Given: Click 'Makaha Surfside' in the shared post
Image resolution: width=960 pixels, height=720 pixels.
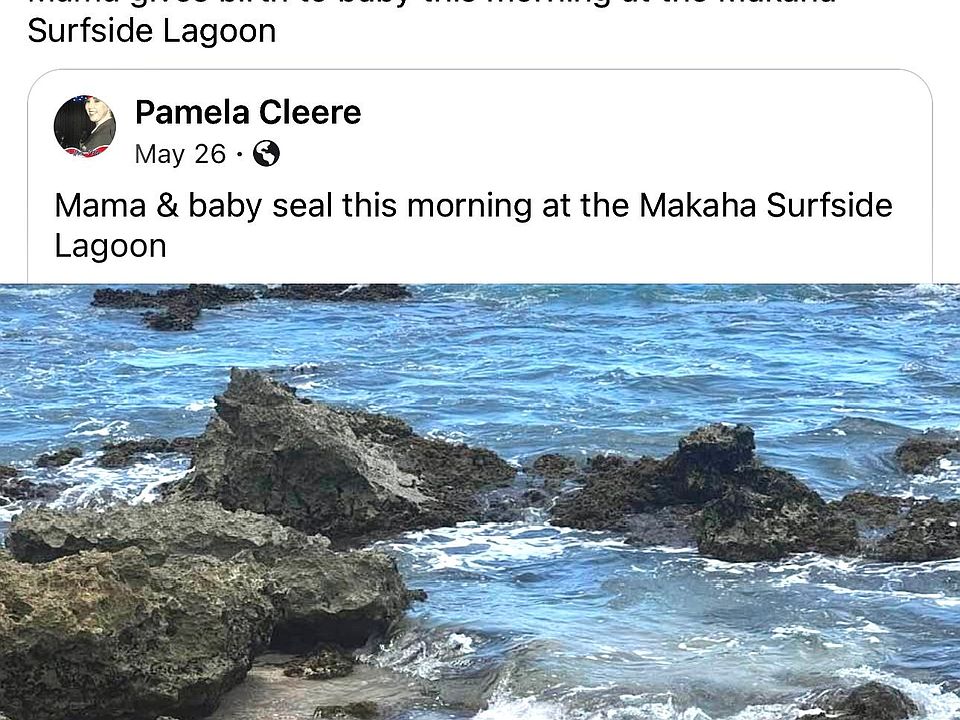Looking at the screenshot, I should point(765,205).
